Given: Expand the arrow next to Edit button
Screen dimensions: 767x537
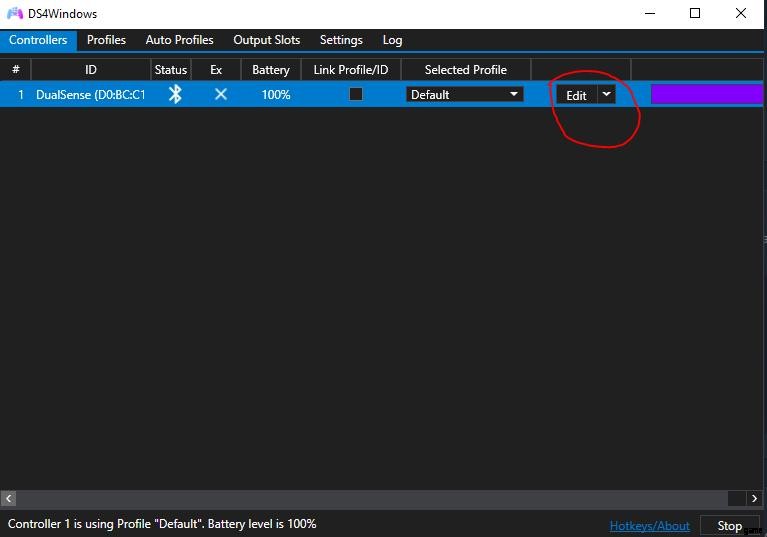Looking at the screenshot, I should tap(606, 94).
